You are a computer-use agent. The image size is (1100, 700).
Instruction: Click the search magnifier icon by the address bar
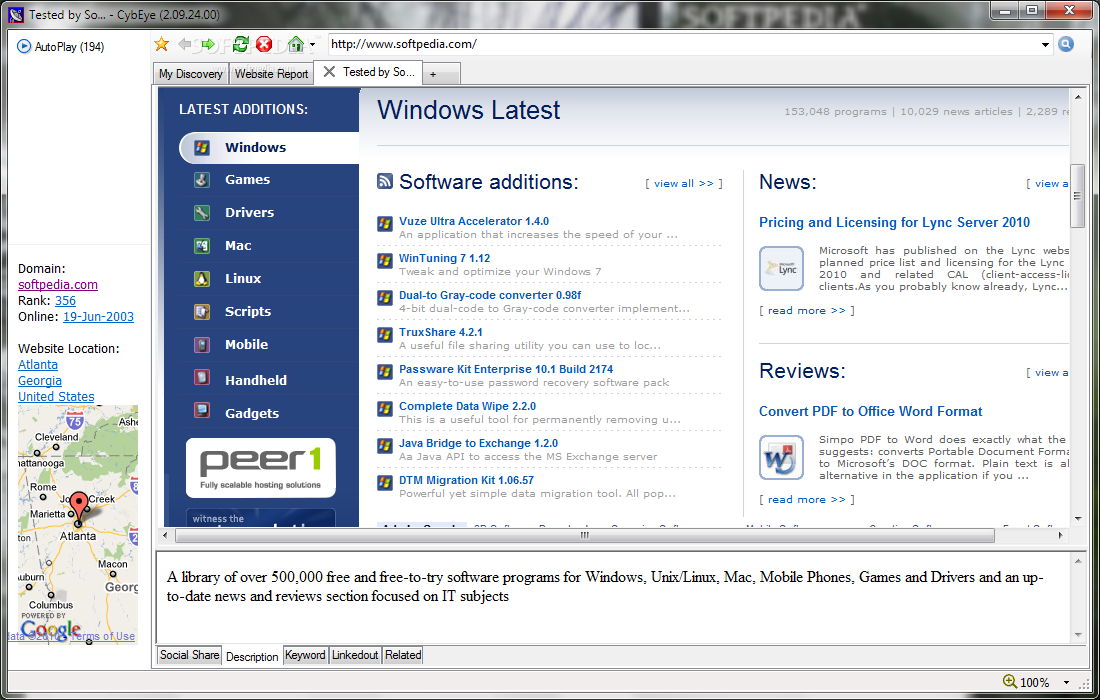(1066, 44)
